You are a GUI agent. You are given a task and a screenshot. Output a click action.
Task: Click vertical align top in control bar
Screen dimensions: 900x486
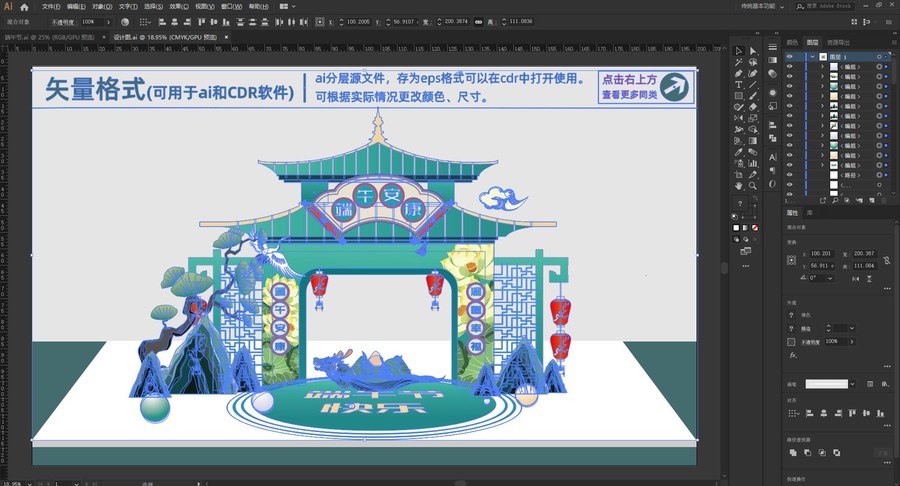point(201,22)
